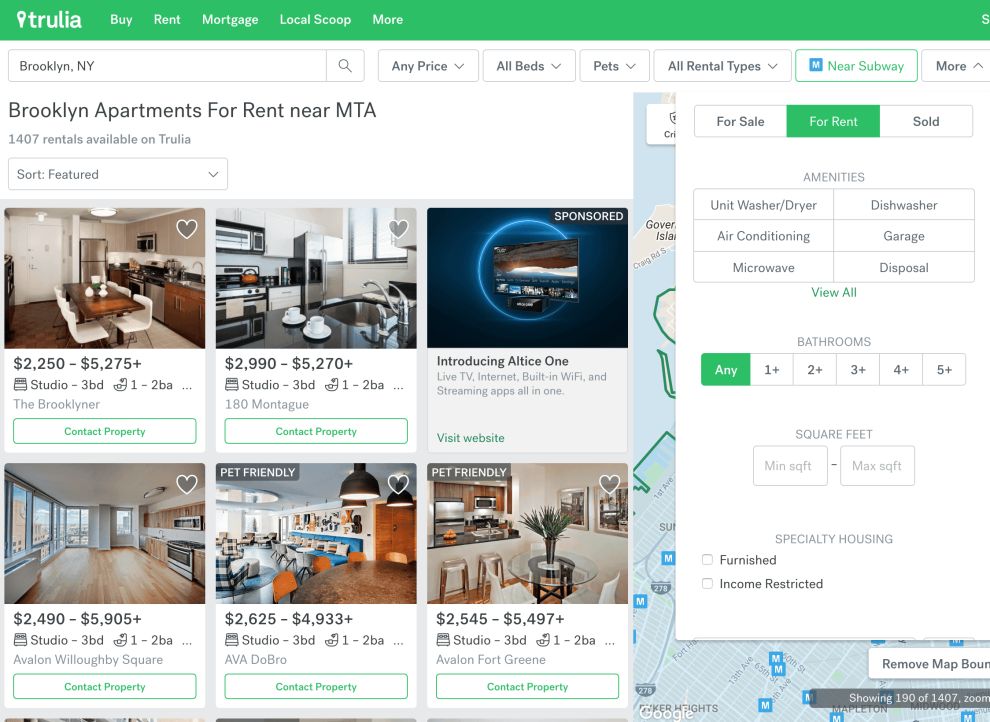
Task: Select 5+ bathrooms
Action: point(944,370)
